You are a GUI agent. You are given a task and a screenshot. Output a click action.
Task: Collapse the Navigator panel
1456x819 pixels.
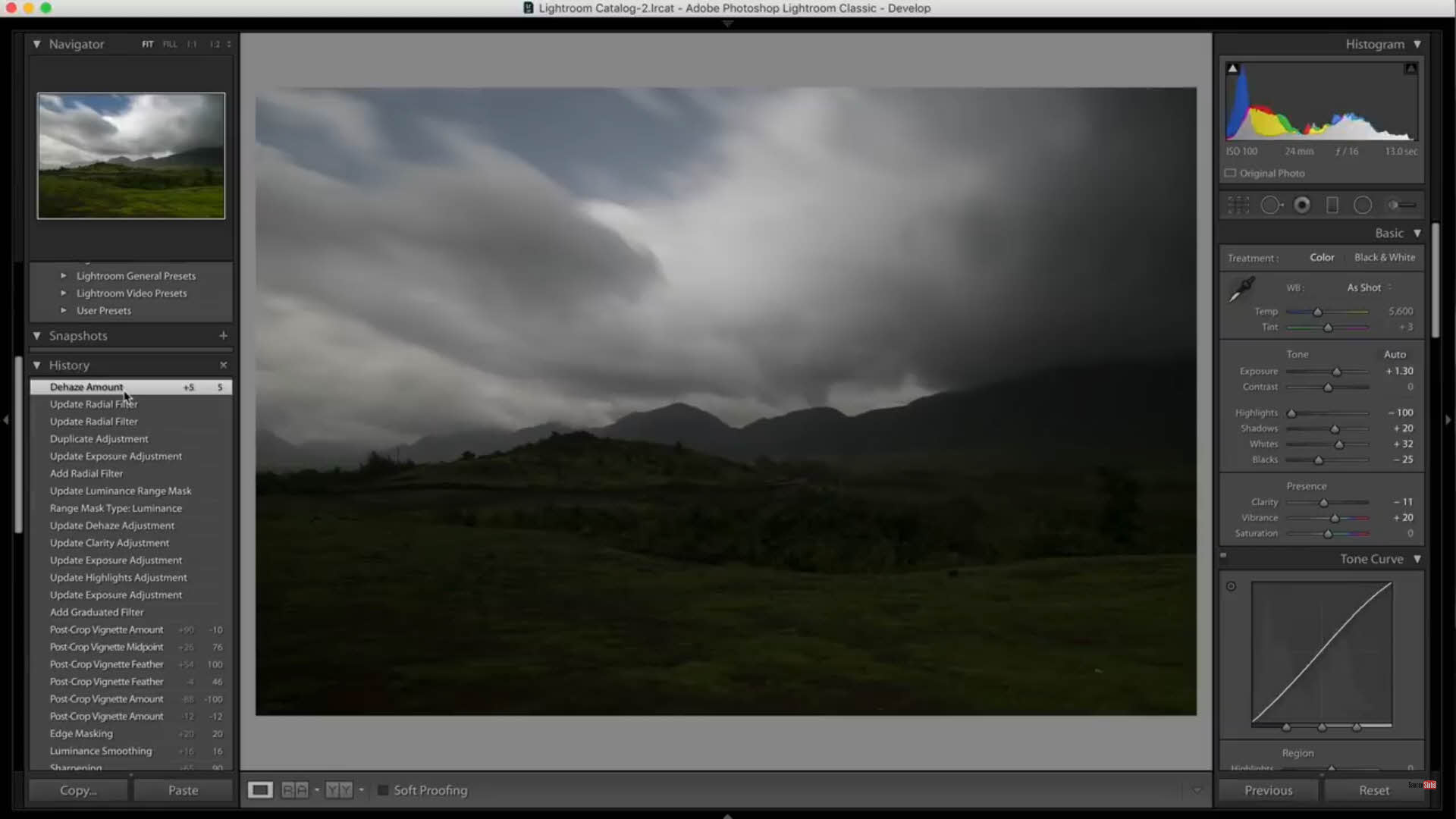pos(36,44)
